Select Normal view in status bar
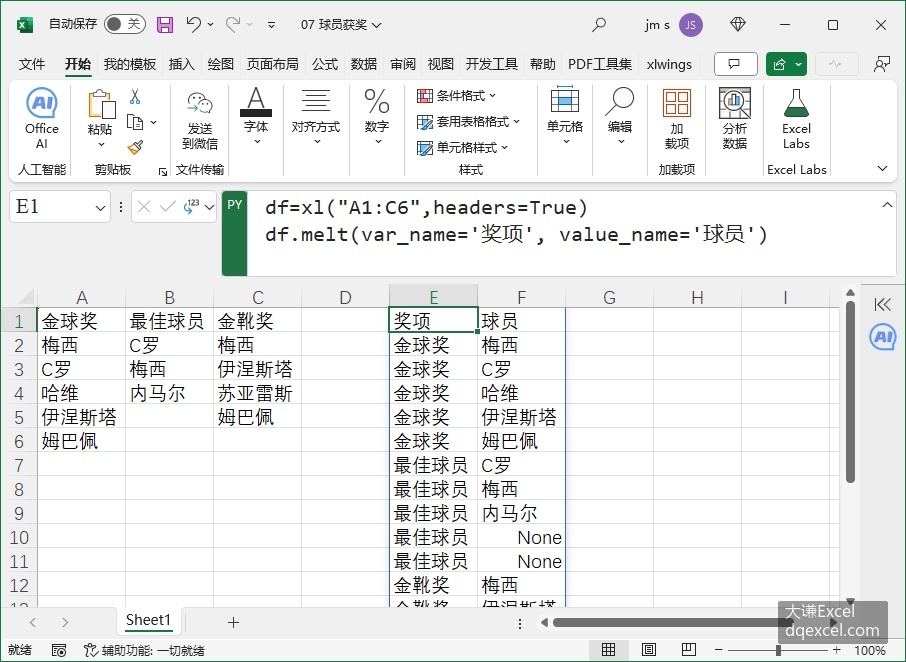The height and width of the screenshot is (662, 906). tap(608, 650)
